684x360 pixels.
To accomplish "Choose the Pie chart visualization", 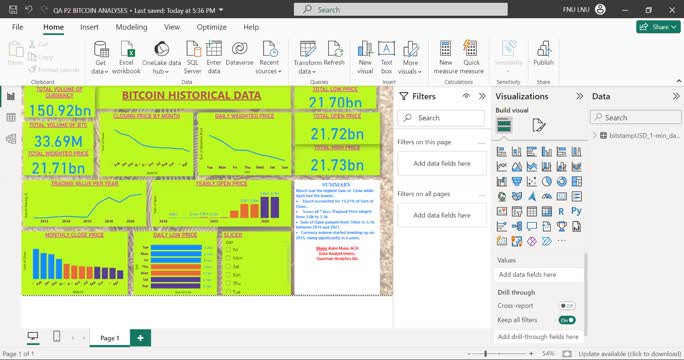I will (547, 182).
